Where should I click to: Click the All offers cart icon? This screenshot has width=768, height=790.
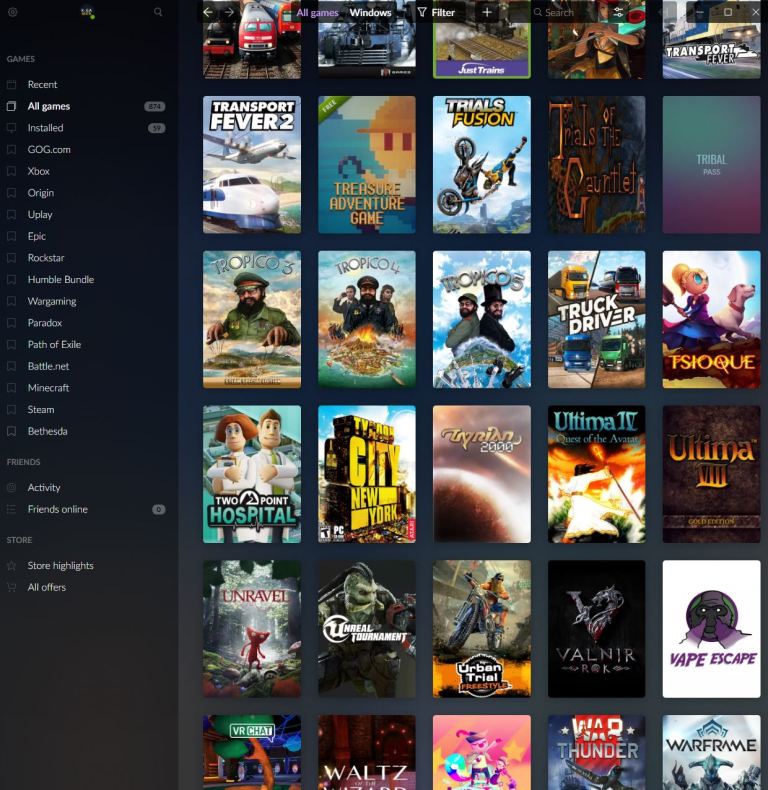[12, 587]
